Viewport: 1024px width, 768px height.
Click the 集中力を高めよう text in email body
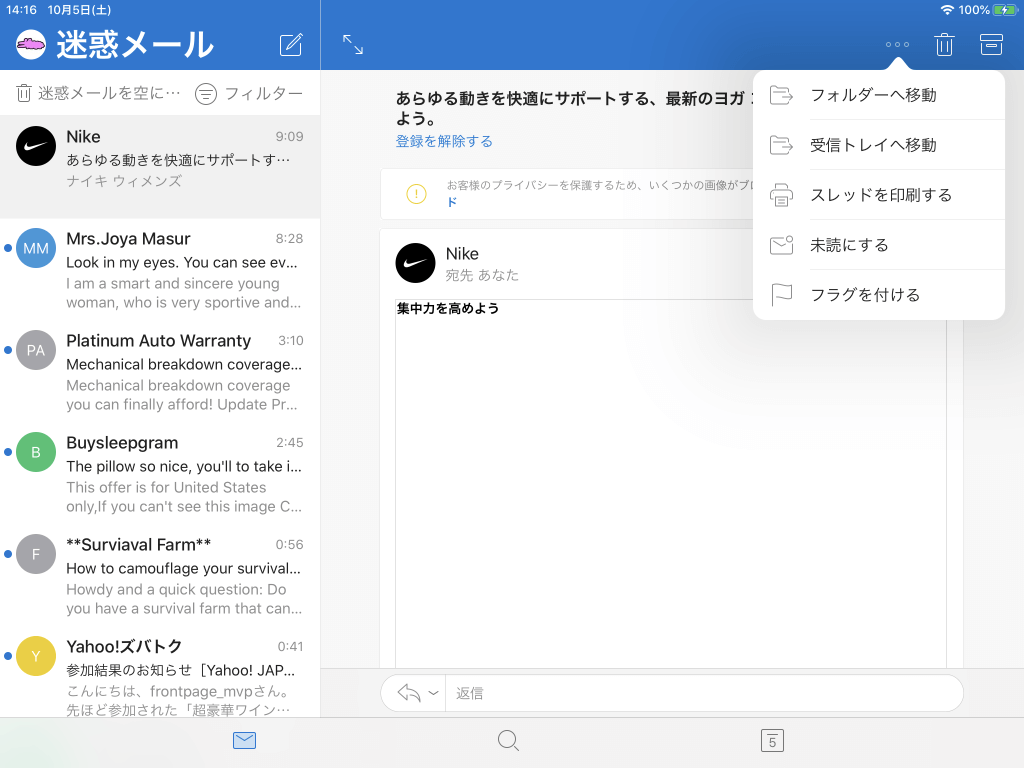(448, 308)
